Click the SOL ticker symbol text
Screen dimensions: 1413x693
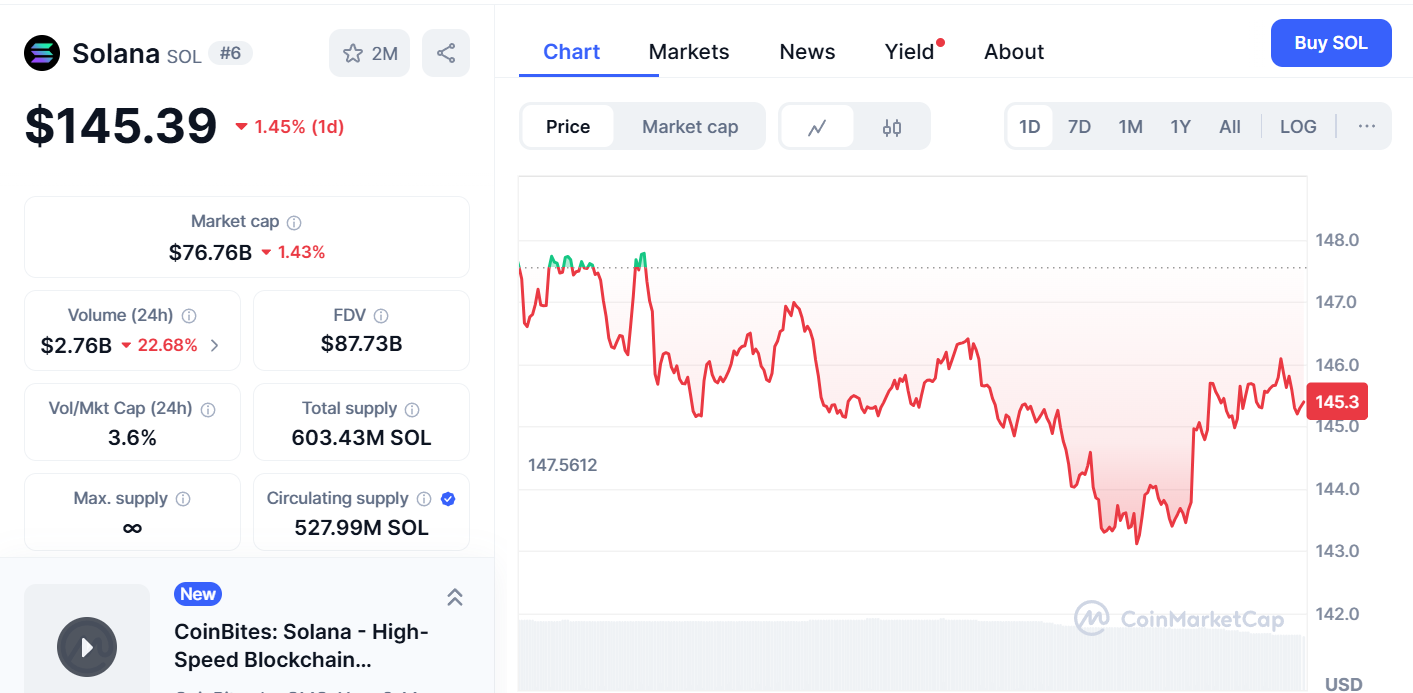point(184,56)
